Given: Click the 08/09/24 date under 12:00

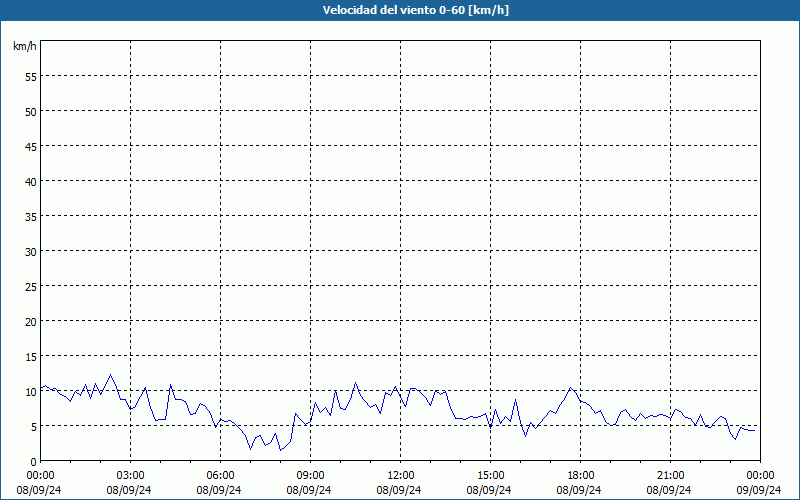Looking at the screenshot, I should pyautogui.click(x=399, y=490).
